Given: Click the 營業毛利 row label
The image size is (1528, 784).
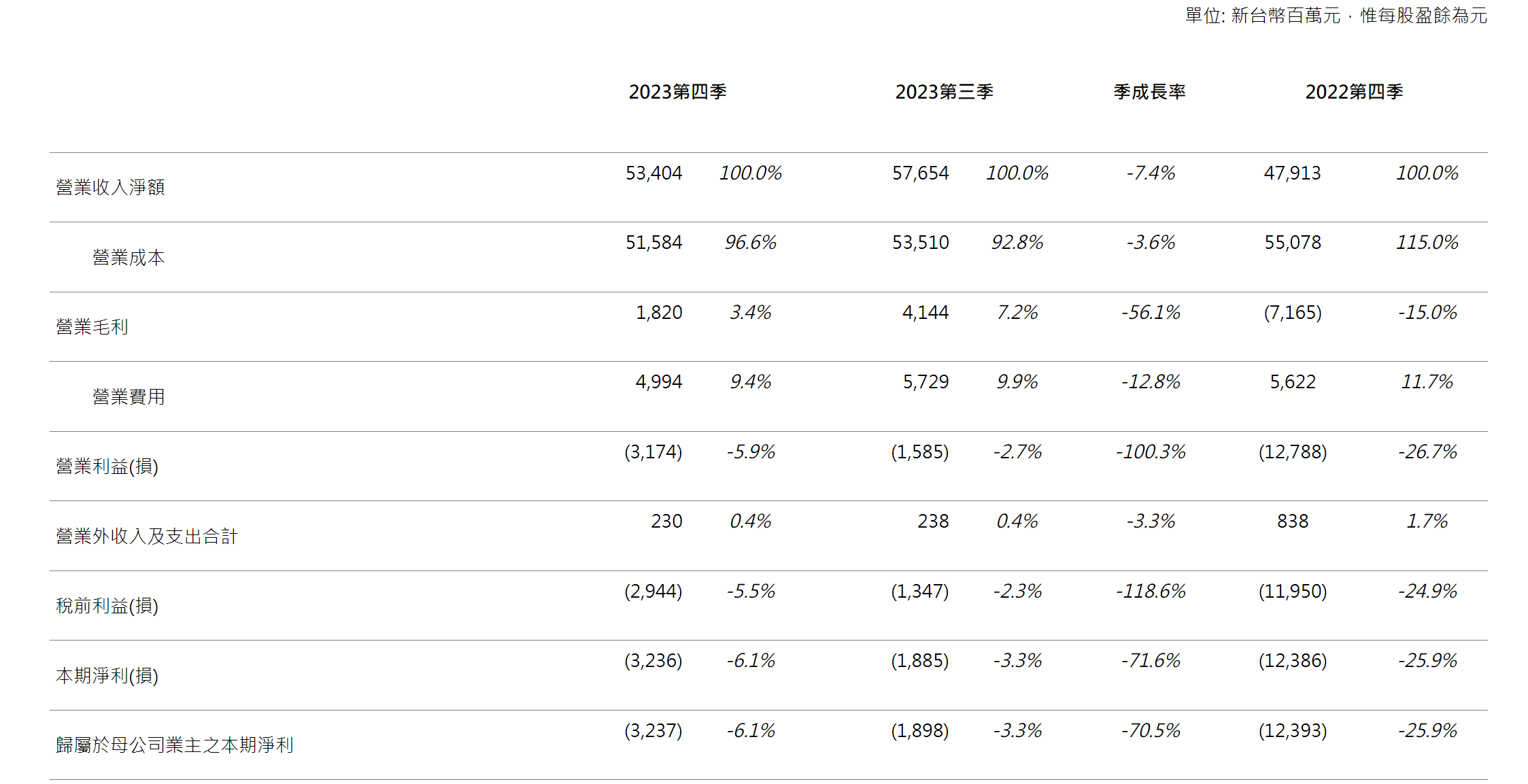Looking at the screenshot, I should 92,327.
